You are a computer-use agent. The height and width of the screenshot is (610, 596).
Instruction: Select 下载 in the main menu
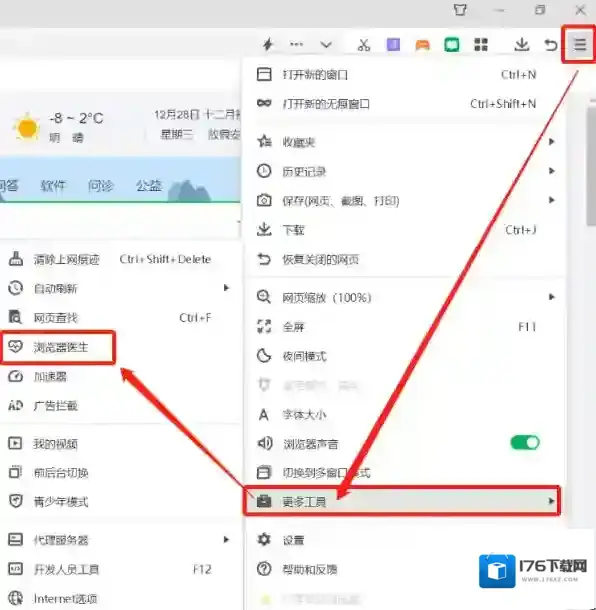[x=404, y=230]
